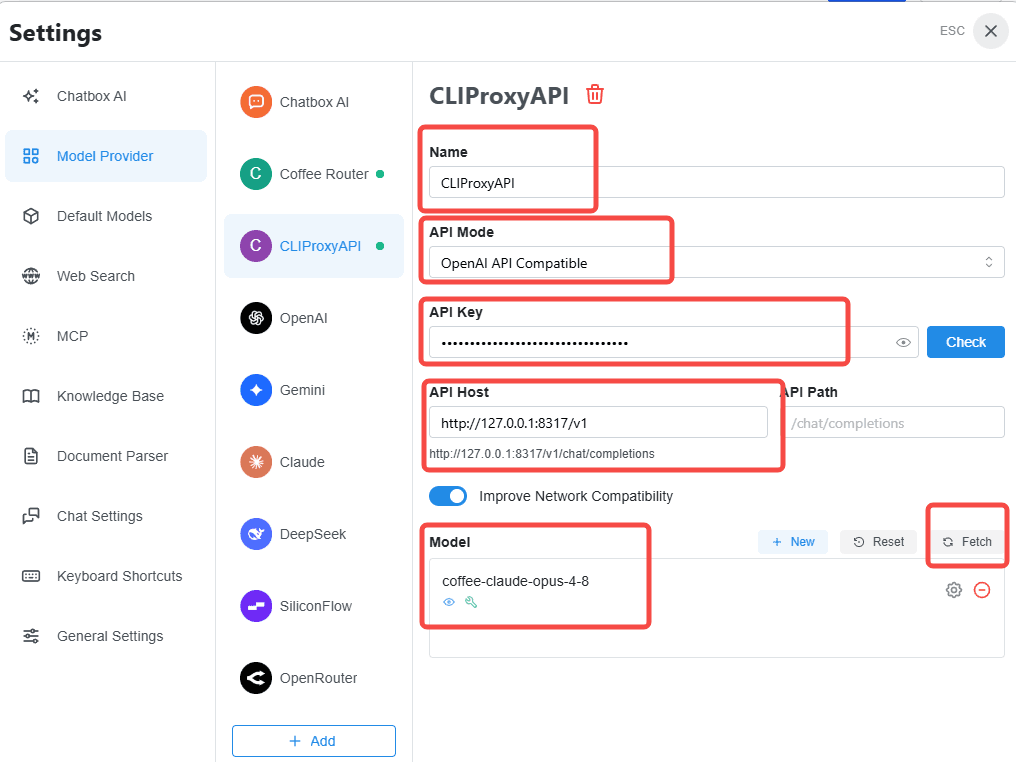The width and height of the screenshot is (1016, 762).
Task: Open MCP settings section
Action: [x=106, y=336]
